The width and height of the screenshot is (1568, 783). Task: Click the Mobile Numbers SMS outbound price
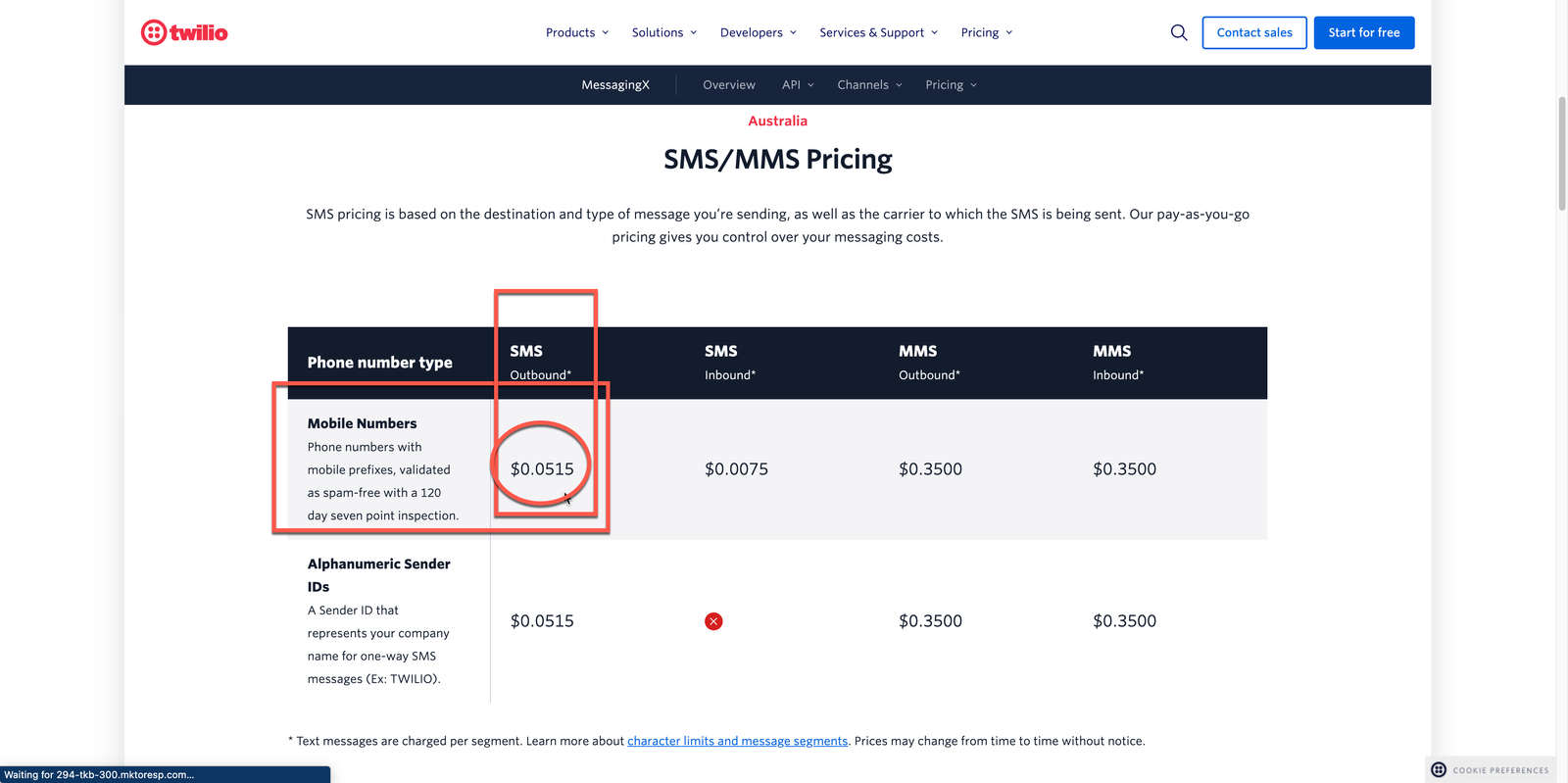click(x=542, y=469)
